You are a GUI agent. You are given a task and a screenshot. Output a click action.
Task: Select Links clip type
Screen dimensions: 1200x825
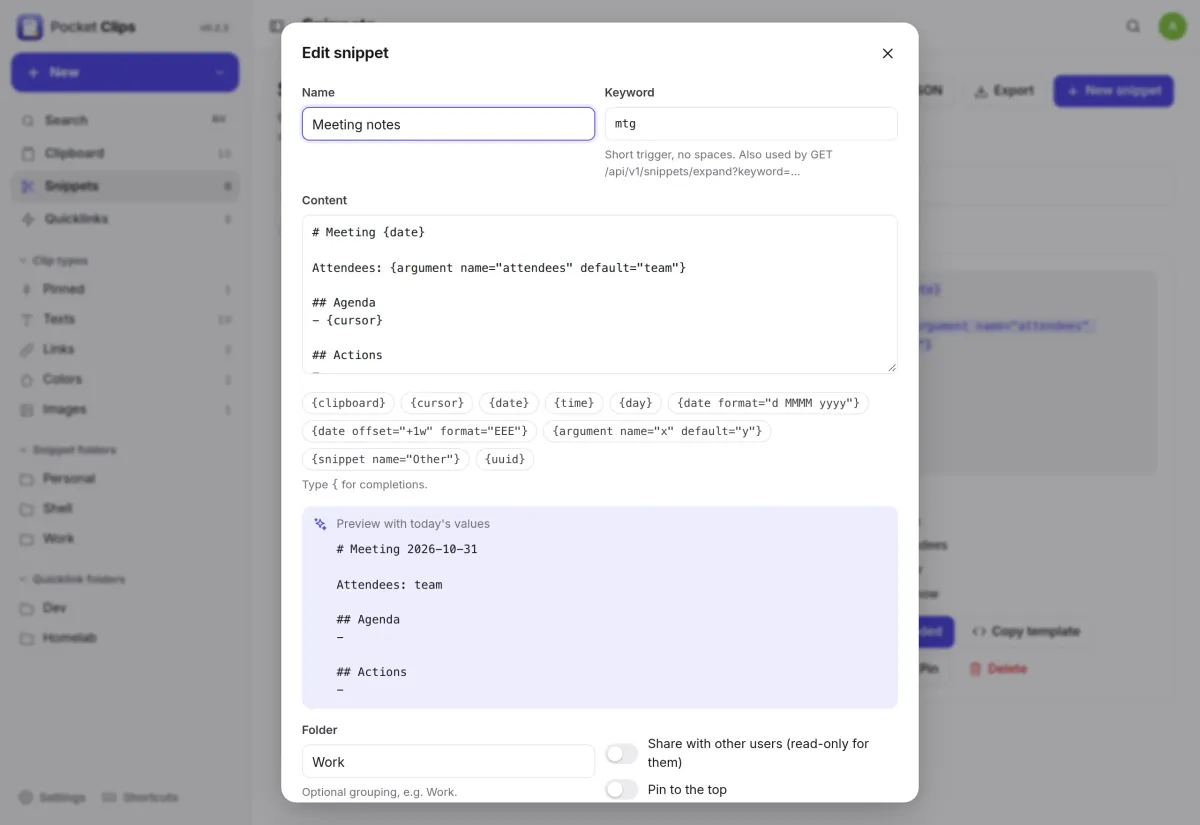(125, 349)
